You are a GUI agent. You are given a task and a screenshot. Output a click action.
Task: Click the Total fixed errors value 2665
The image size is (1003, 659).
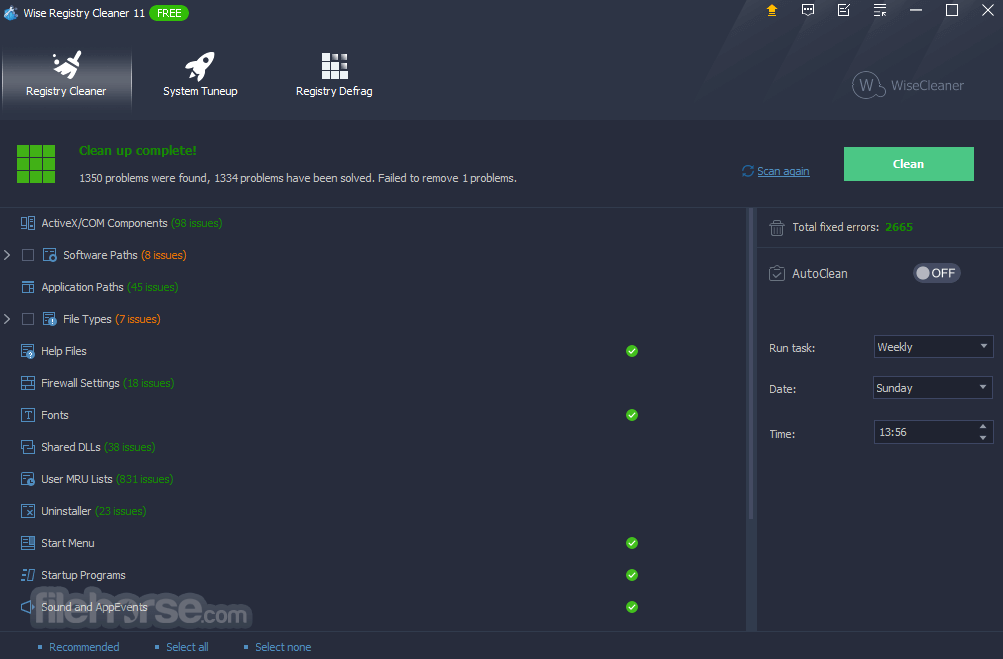[x=899, y=227]
